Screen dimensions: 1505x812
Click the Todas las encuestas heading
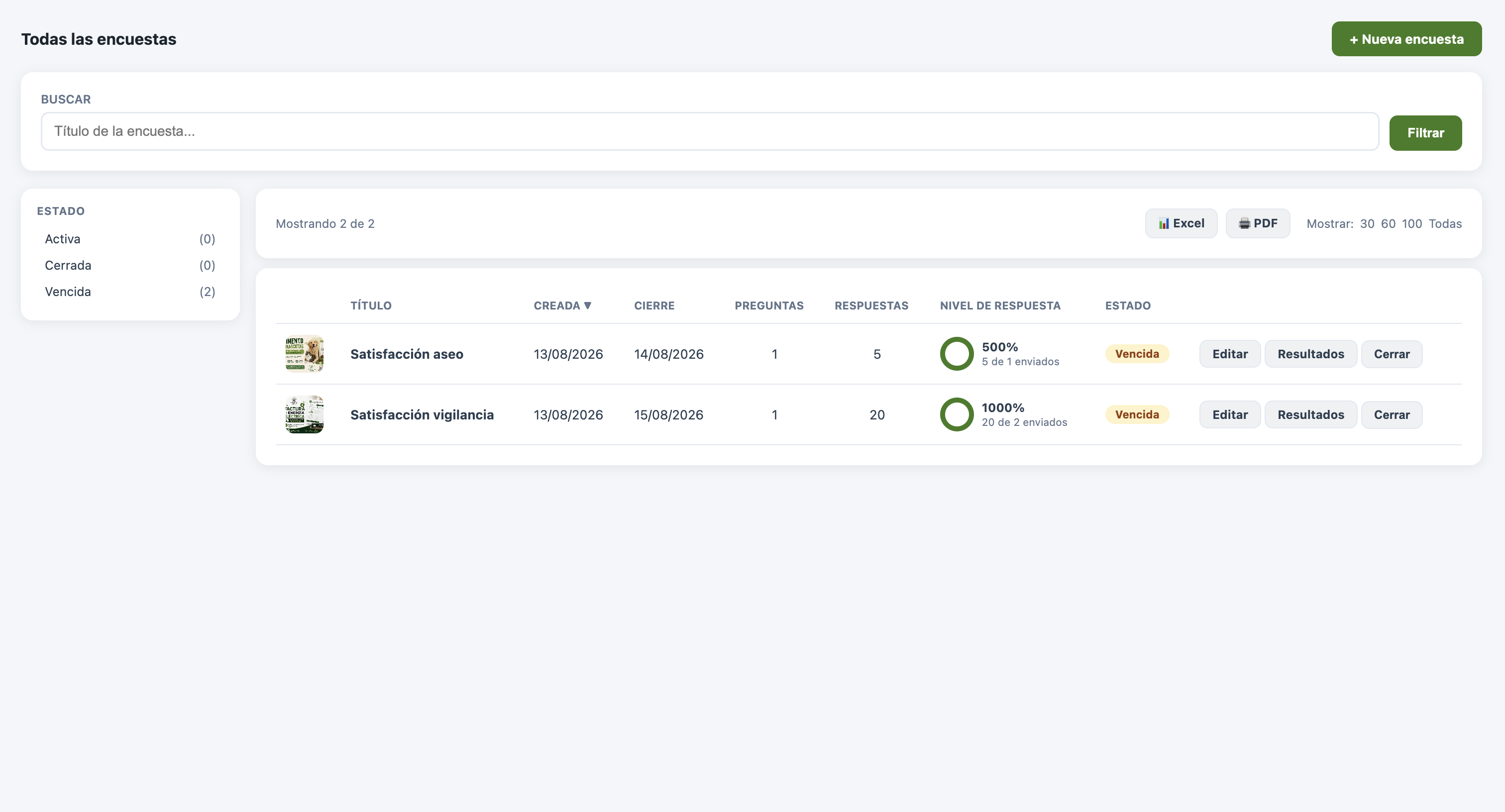(x=99, y=39)
